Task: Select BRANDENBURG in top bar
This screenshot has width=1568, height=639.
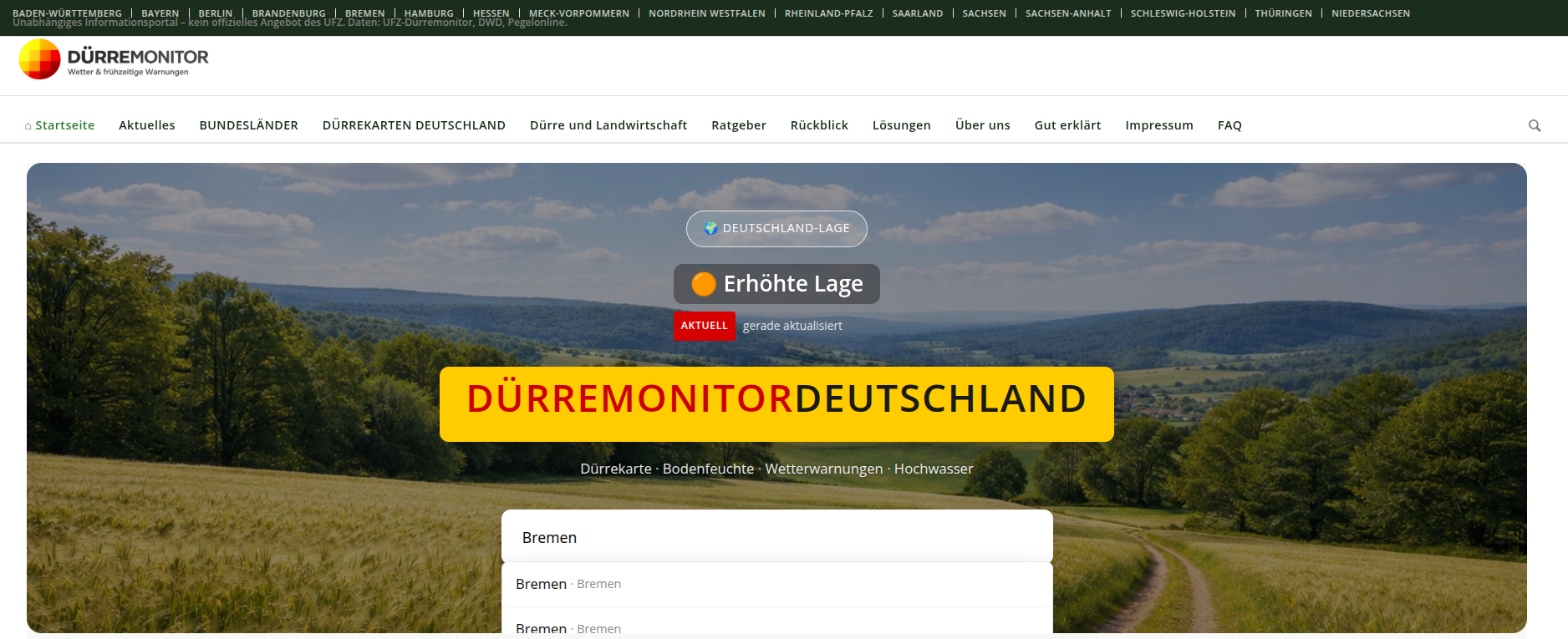Action: (289, 13)
